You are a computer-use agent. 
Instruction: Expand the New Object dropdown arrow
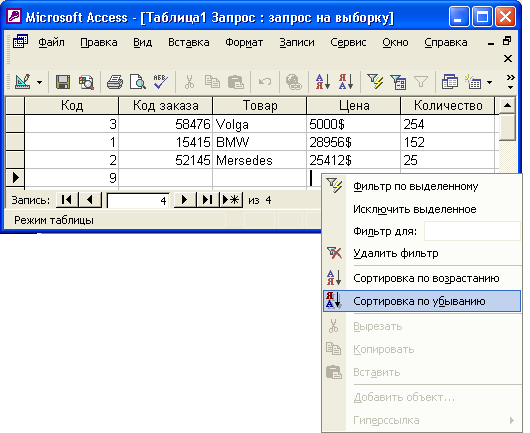coord(489,82)
